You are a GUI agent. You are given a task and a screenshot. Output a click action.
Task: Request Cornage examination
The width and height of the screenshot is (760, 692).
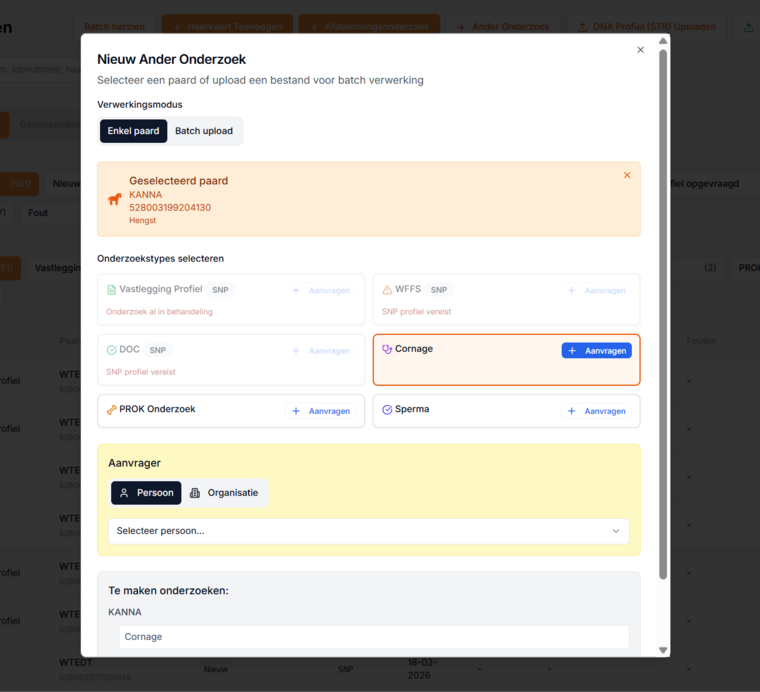(x=596, y=350)
